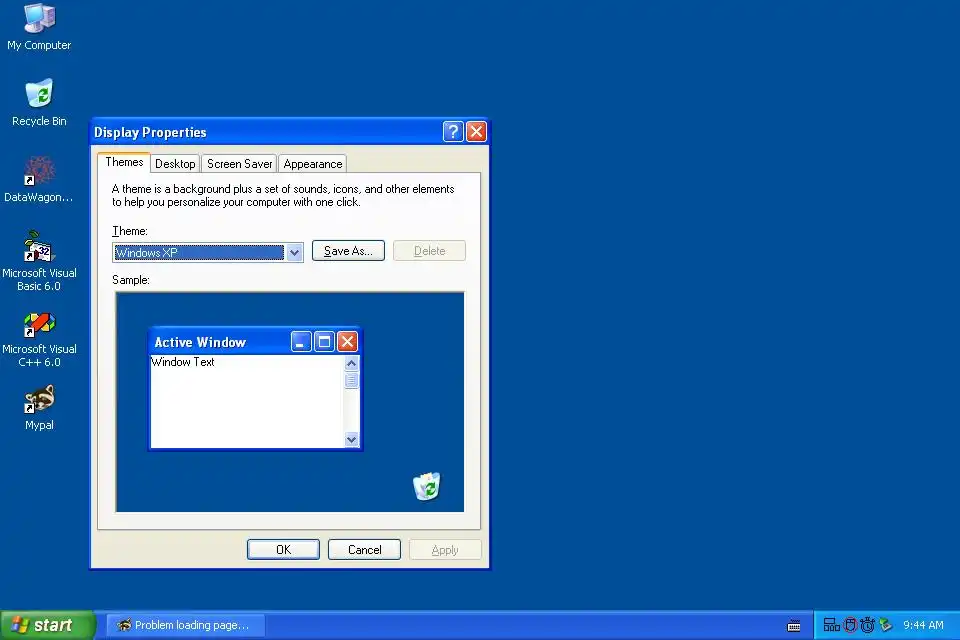Viewport: 960px width, 640px height.
Task: Switch to Problem loading page taskbar item
Action: click(x=186, y=625)
